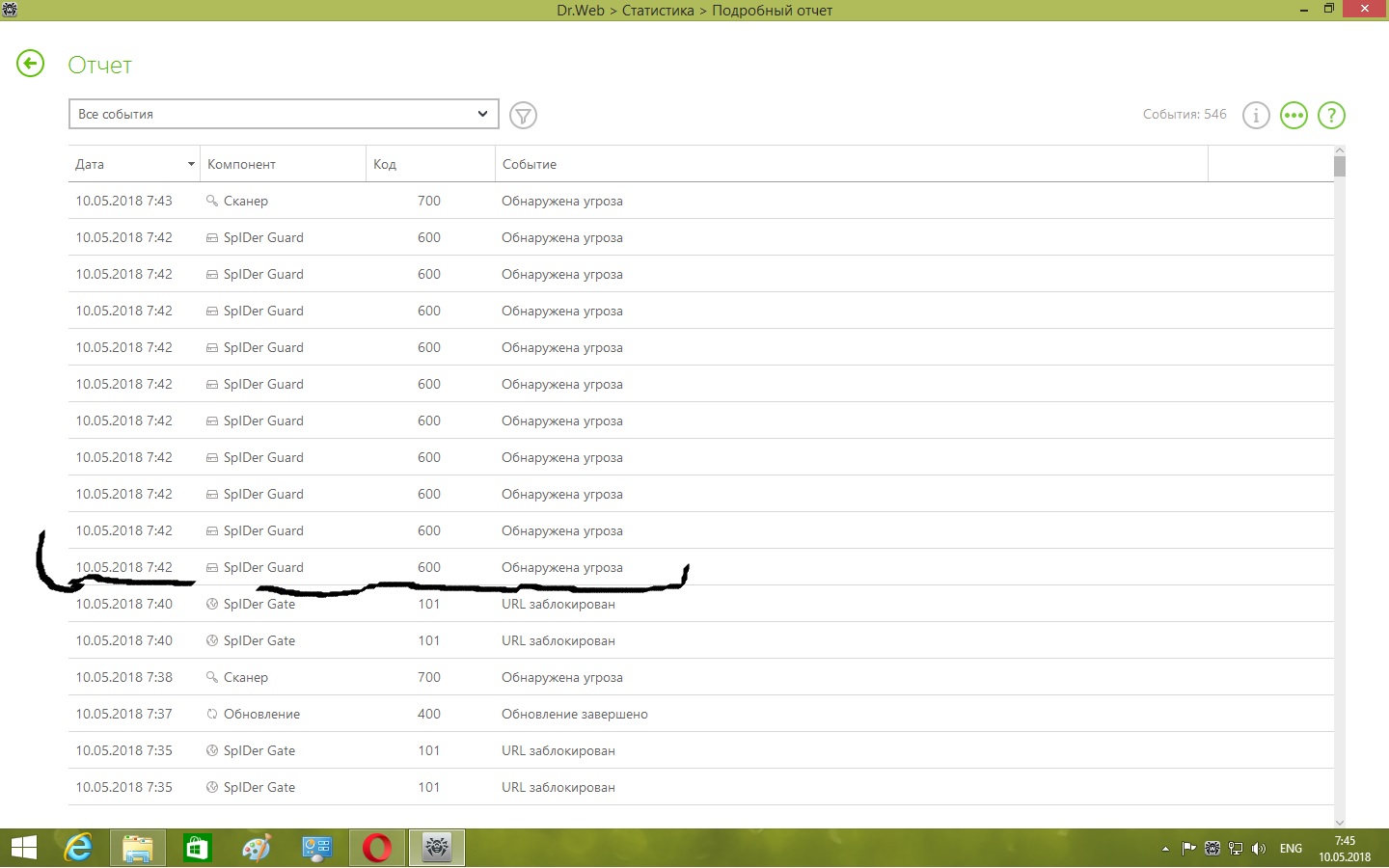Expand the Все события dropdown
Viewport: 1389px width, 868px height.
coord(284,114)
